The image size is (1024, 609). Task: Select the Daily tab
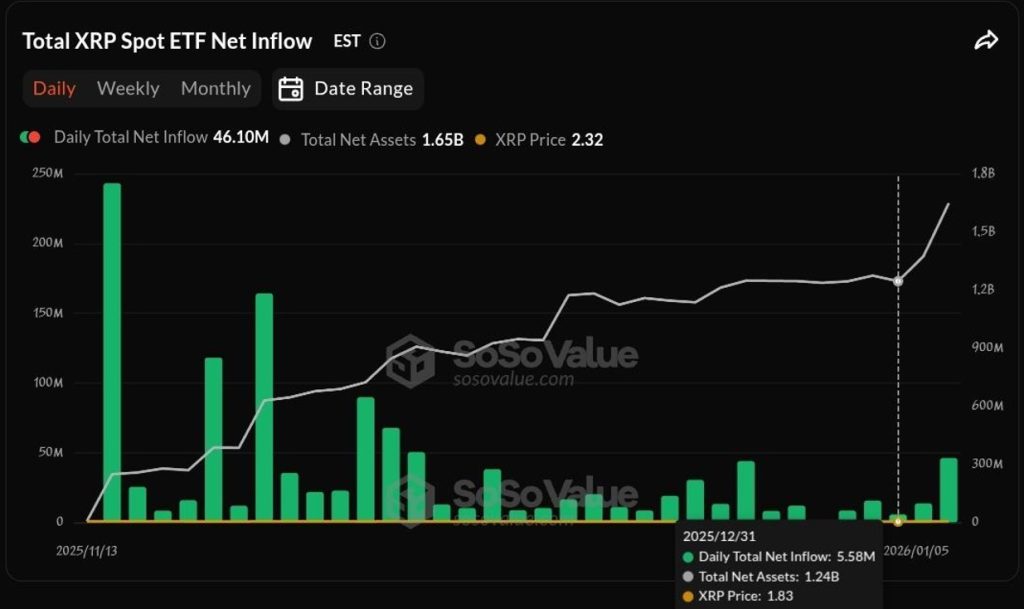(x=54, y=89)
